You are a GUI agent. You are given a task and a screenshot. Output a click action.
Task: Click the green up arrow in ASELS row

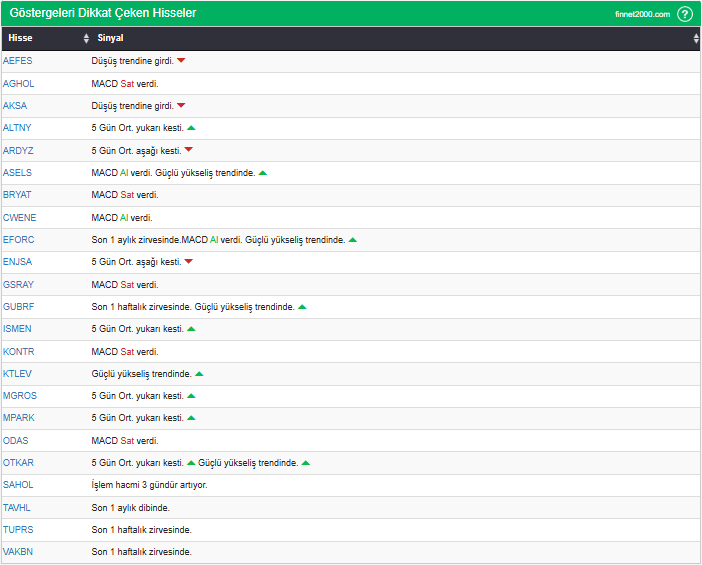point(263,173)
